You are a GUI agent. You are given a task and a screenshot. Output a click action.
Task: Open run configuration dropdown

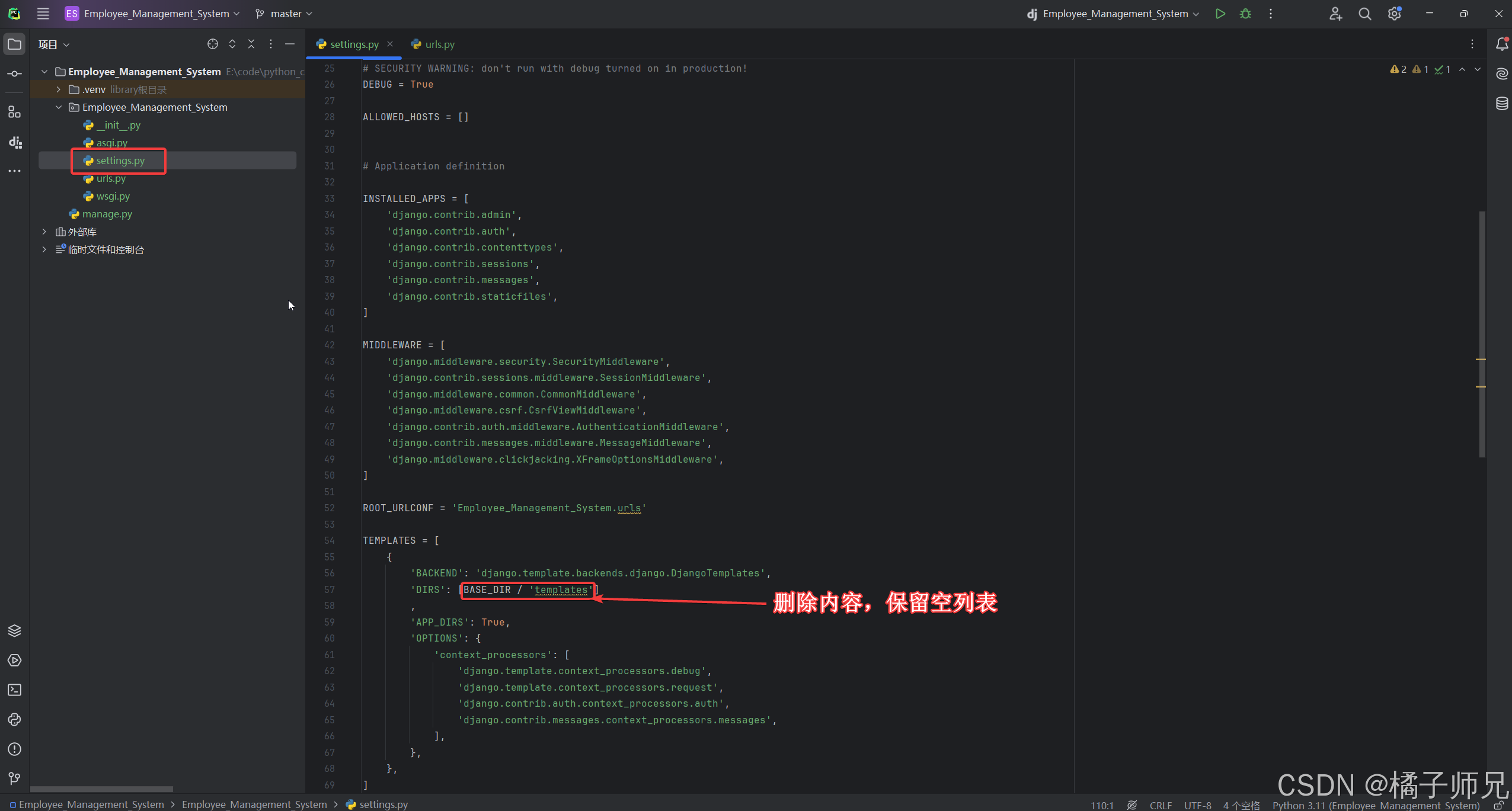tap(1113, 14)
